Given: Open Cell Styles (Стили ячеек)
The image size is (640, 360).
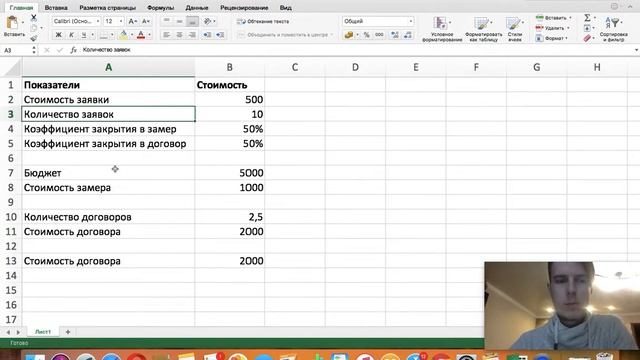Looking at the screenshot, I should 515,29.
